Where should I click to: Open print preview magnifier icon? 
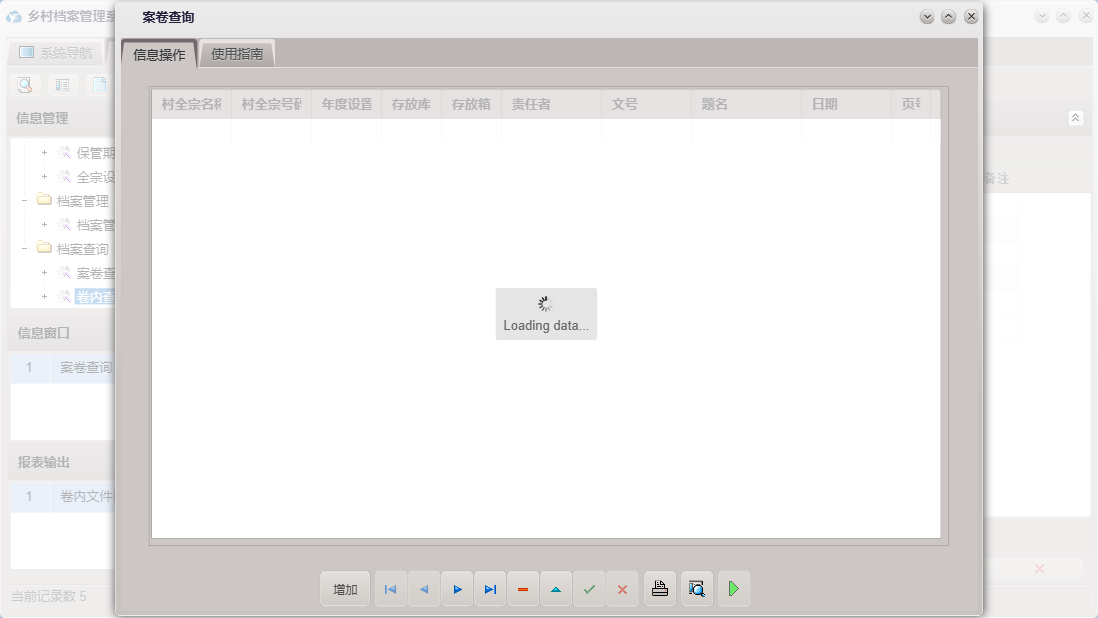pyautogui.click(x=697, y=589)
